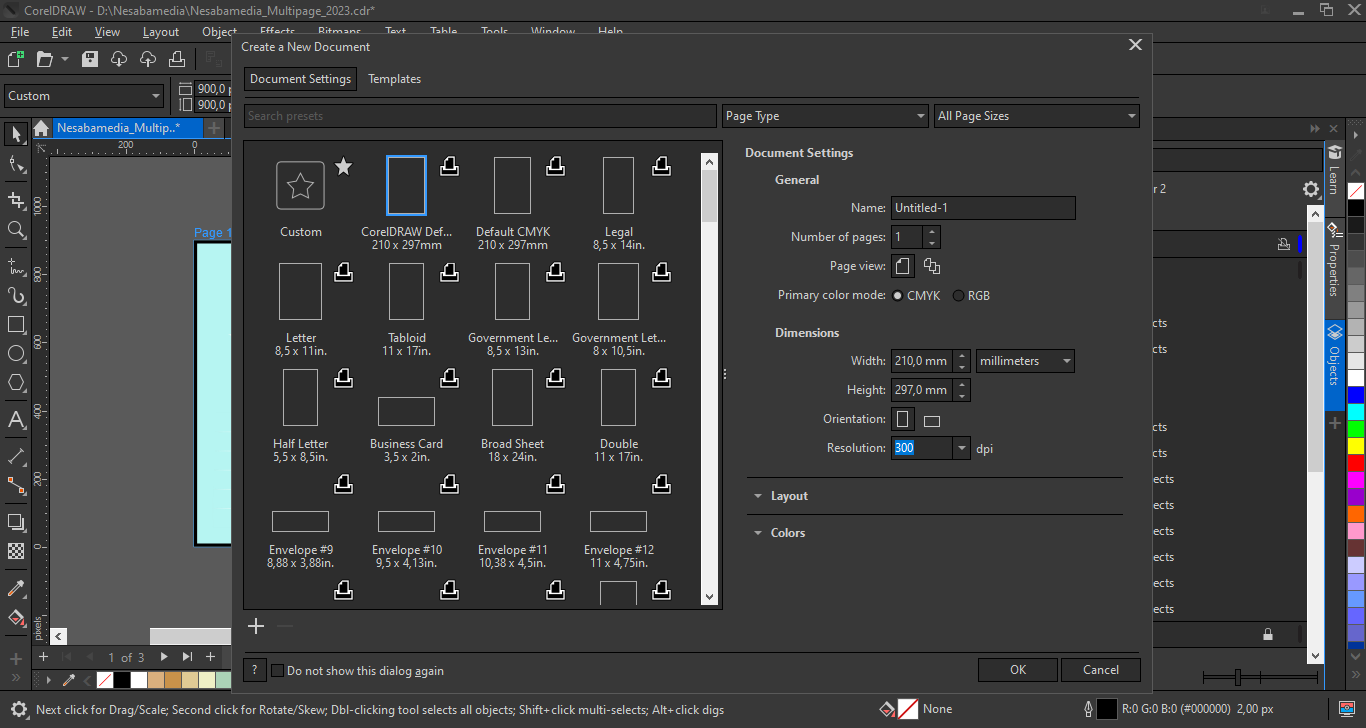Expand the Layout section
This screenshot has height=728, width=1366.
coord(789,496)
